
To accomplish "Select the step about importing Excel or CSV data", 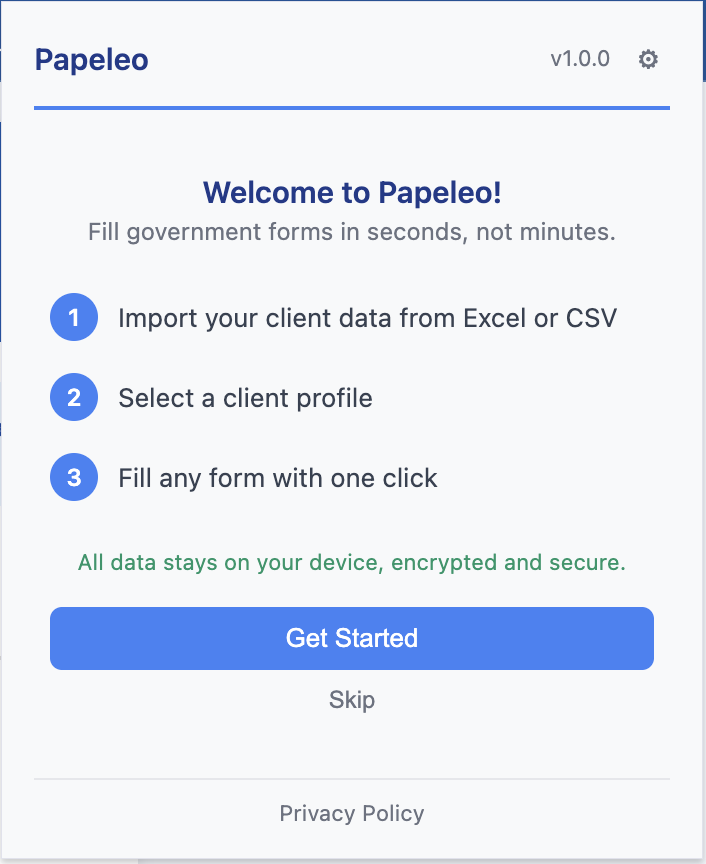I will pos(367,317).
